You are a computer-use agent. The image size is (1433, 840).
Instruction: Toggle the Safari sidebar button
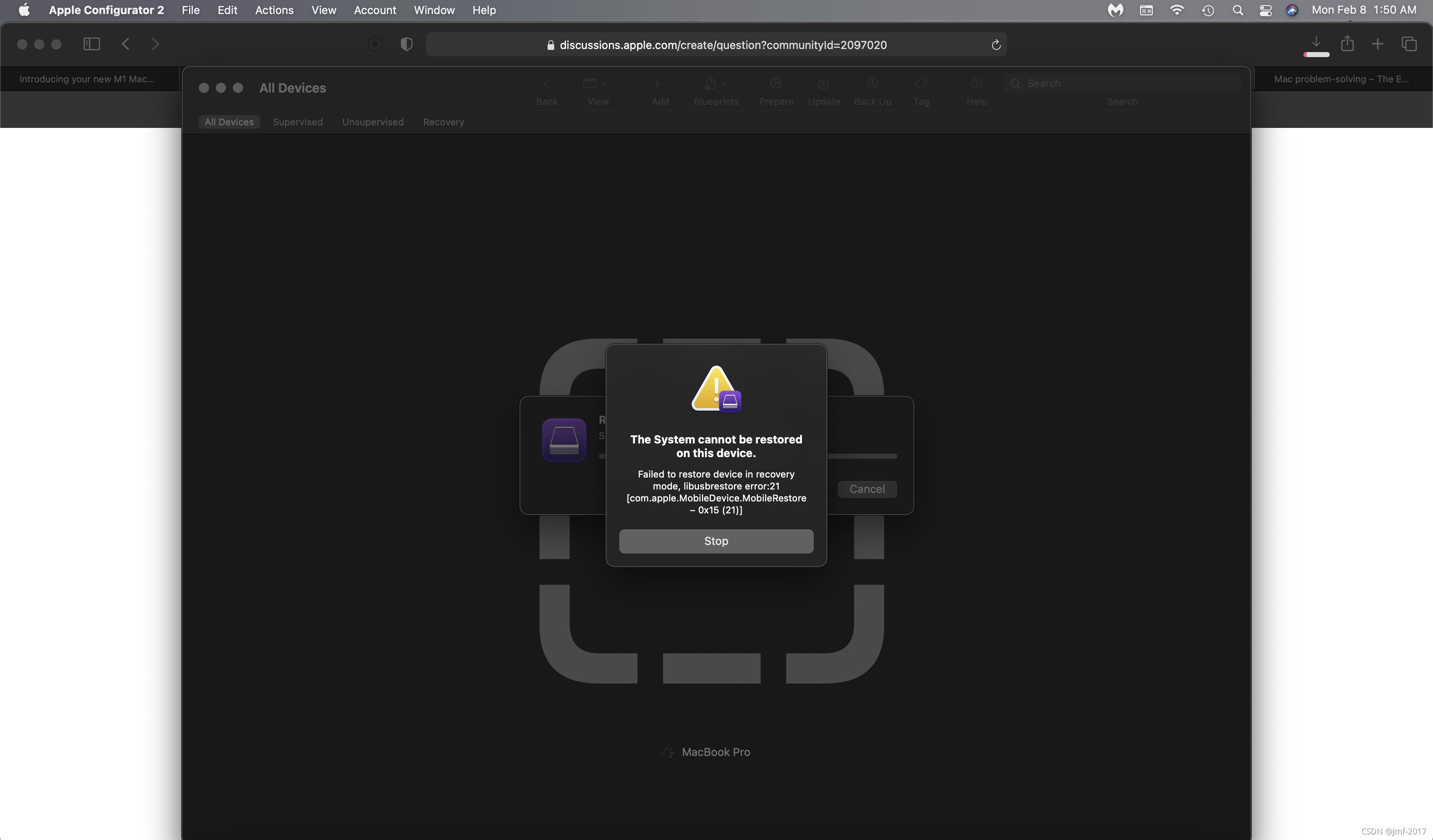coord(92,44)
